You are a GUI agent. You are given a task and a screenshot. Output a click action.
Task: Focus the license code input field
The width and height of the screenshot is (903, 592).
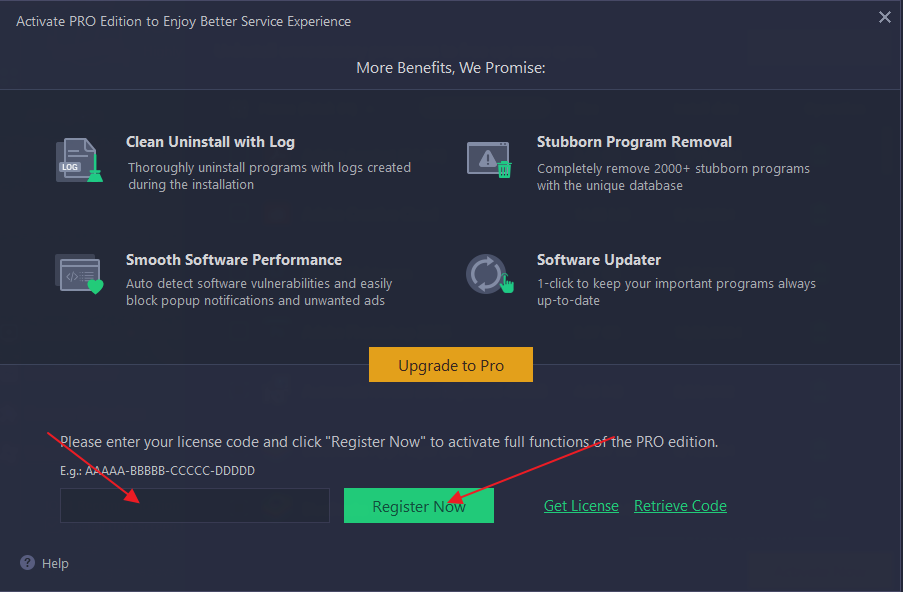195,506
